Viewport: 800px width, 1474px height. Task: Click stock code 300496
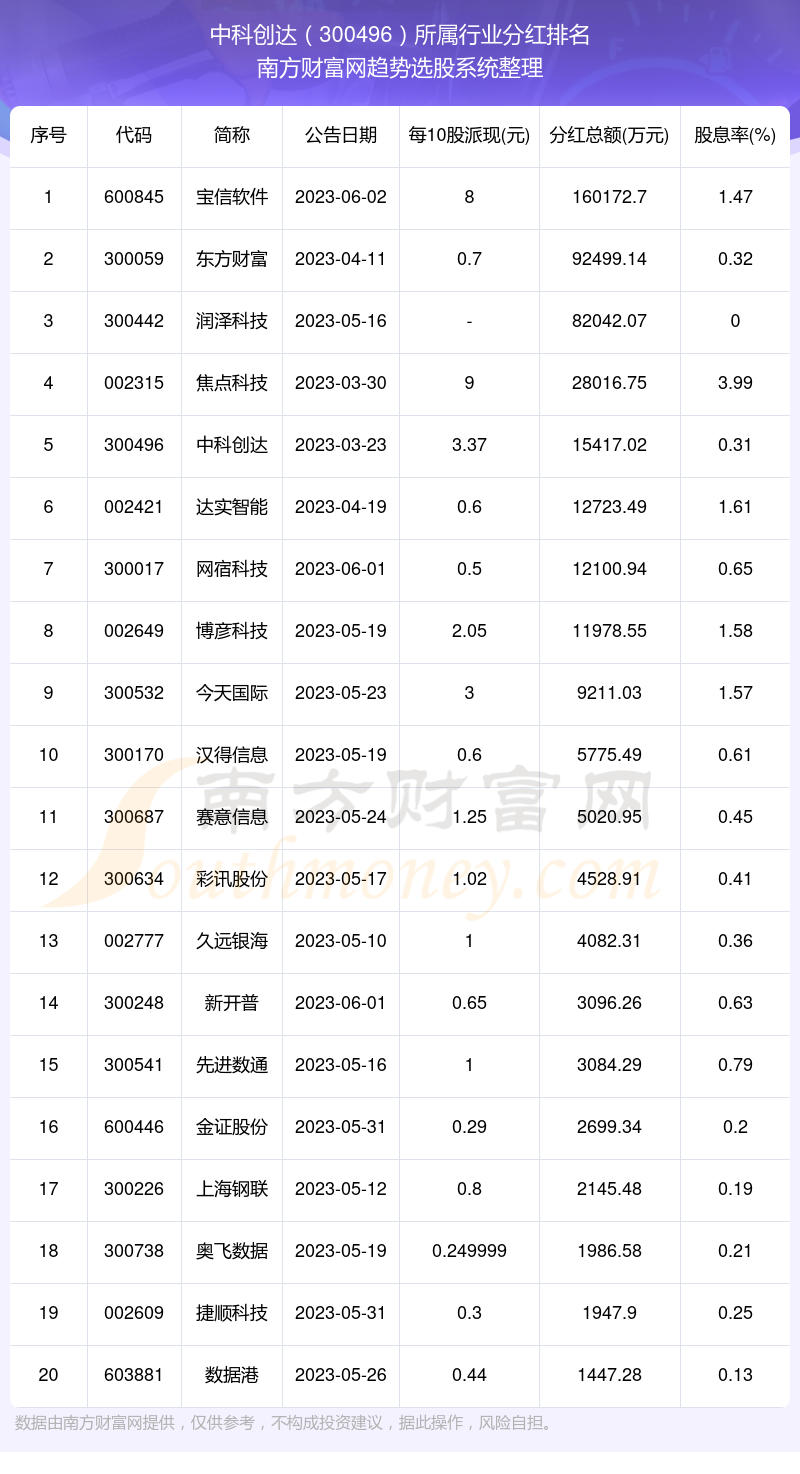click(134, 445)
